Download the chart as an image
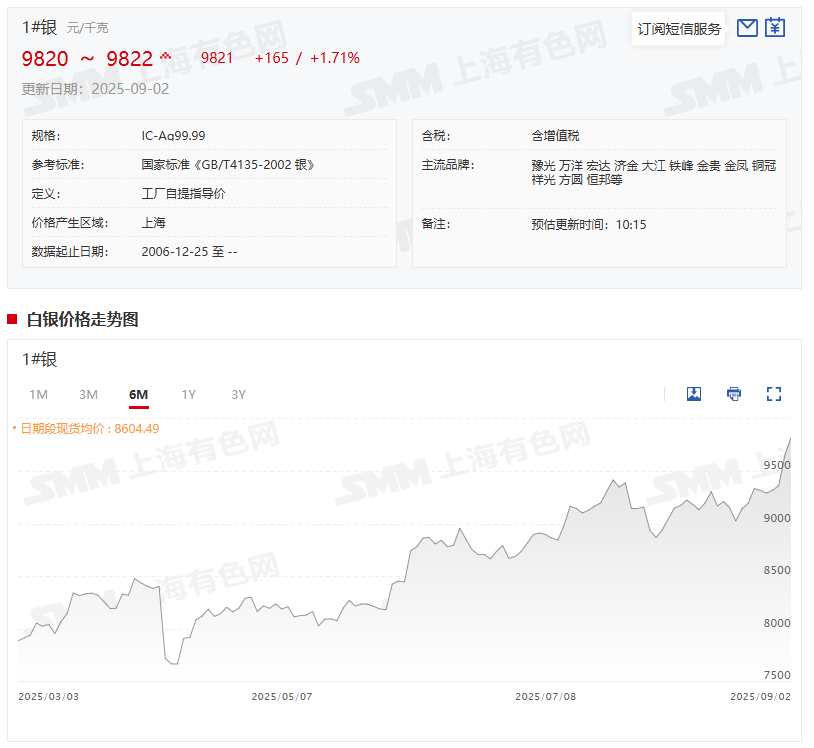The image size is (814, 748). point(694,394)
